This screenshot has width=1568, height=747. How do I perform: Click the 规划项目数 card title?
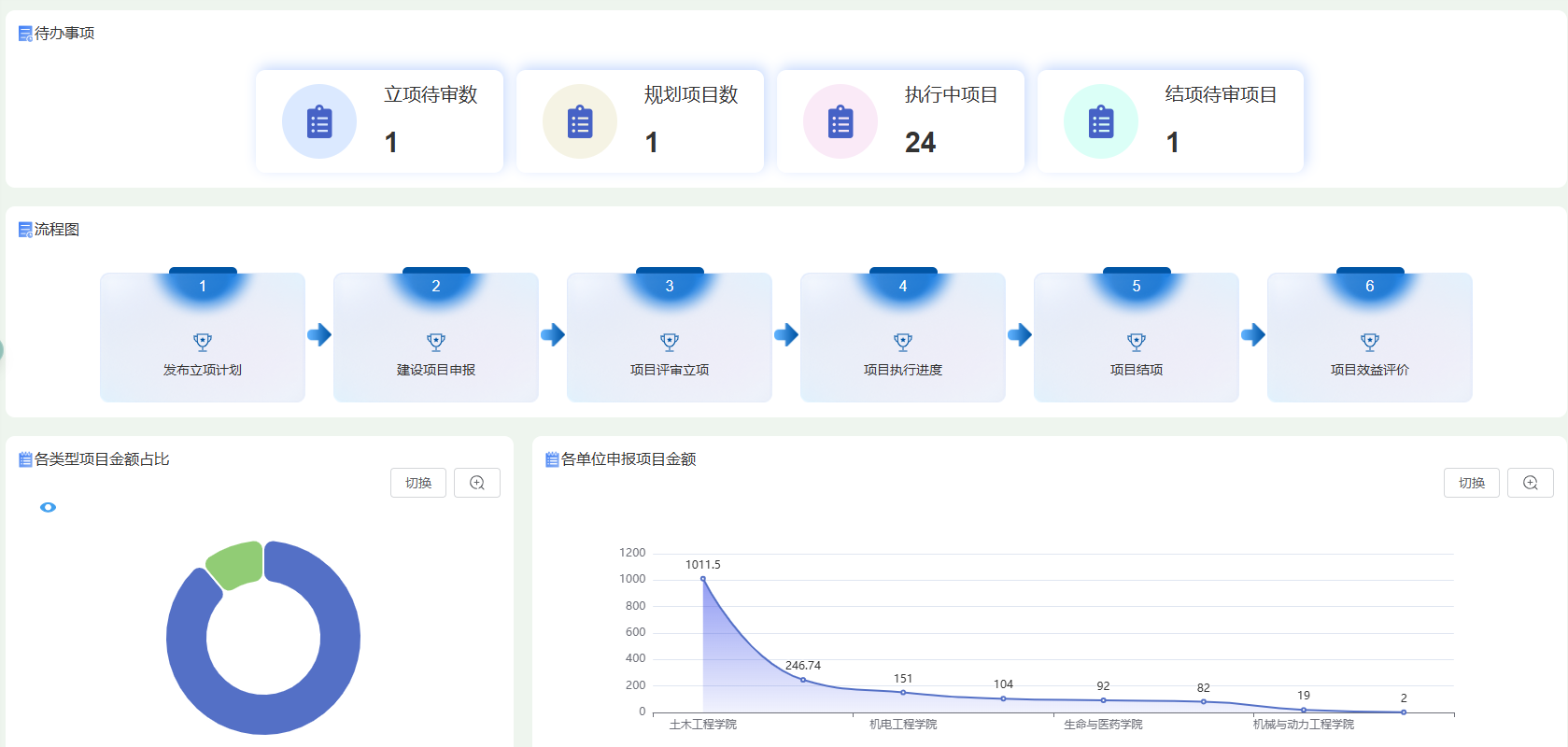point(691,94)
